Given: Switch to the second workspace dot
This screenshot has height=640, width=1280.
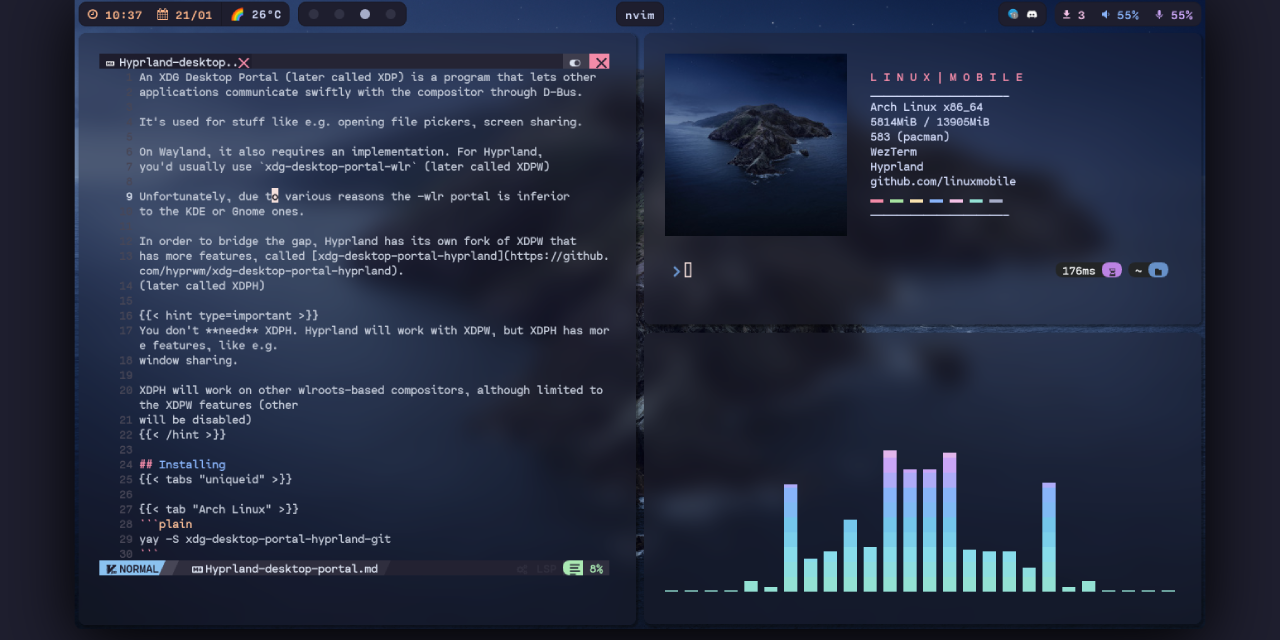Looking at the screenshot, I should (x=340, y=15).
